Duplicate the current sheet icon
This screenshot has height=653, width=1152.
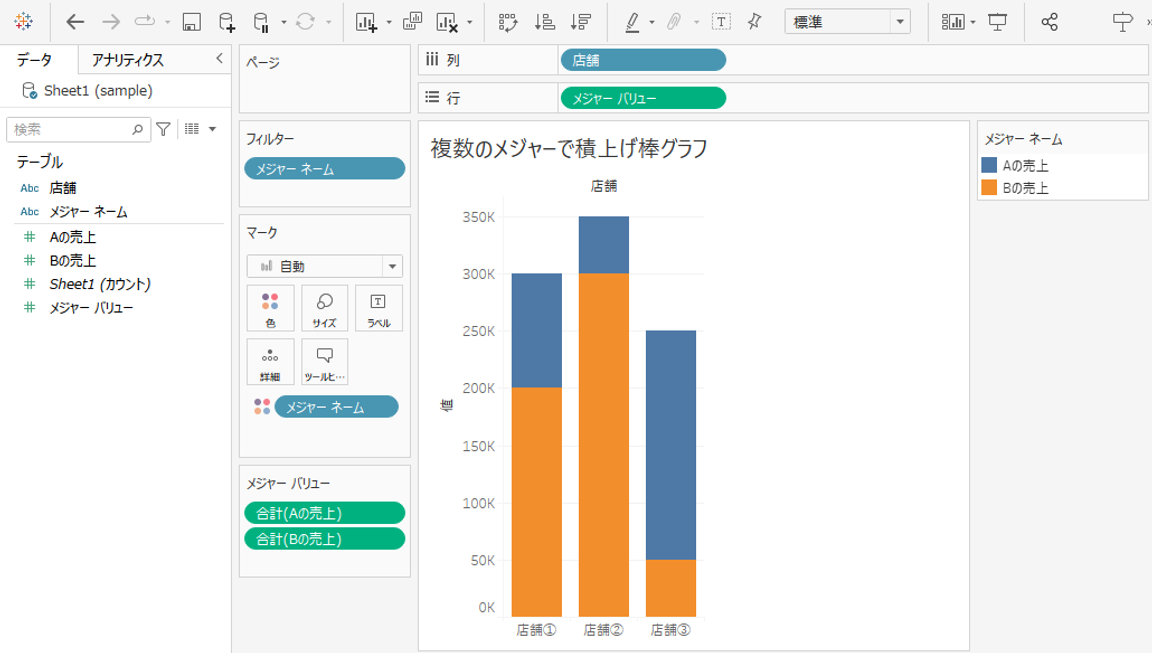pos(412,21)
